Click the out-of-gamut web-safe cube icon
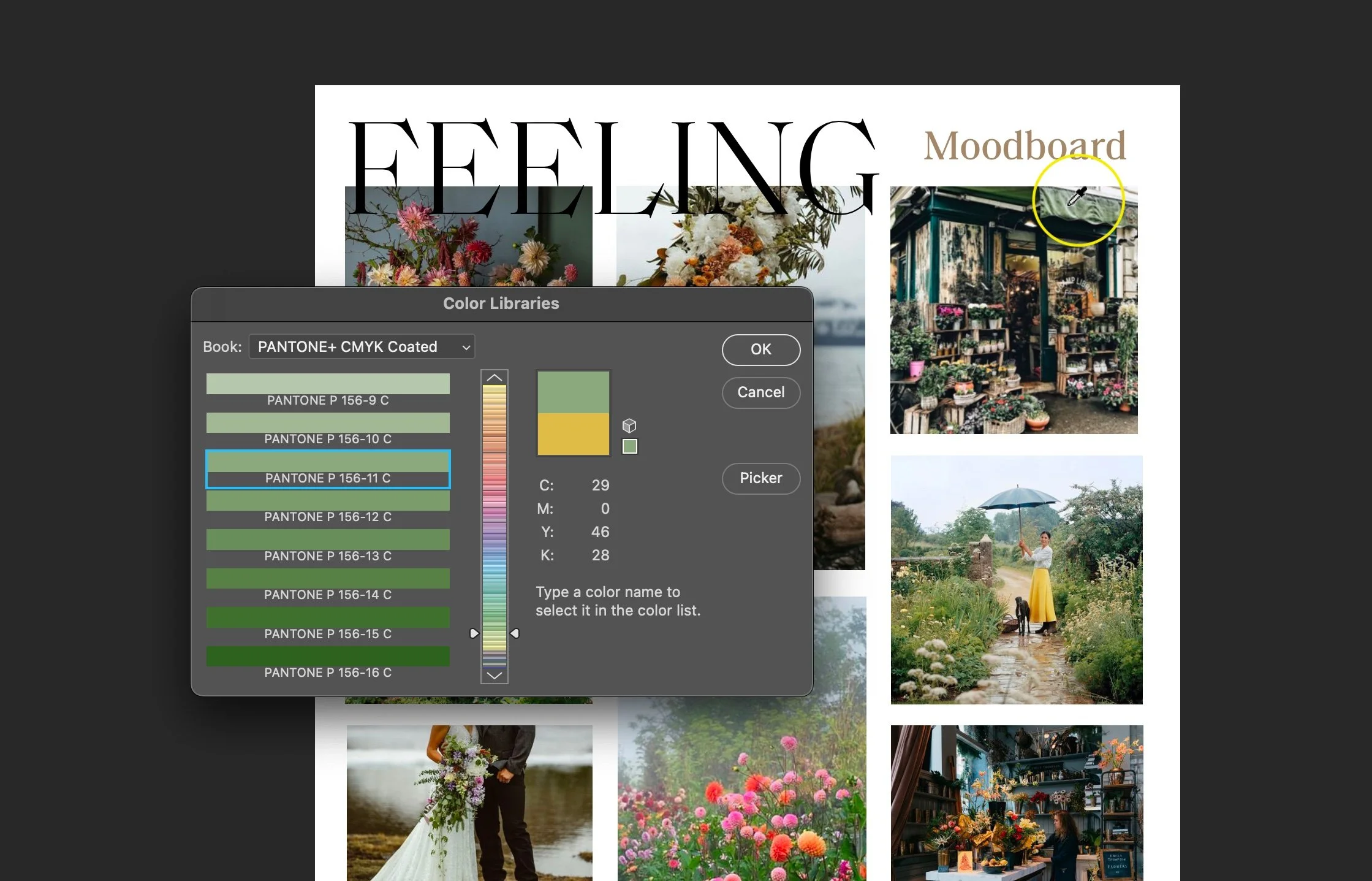 (x=629, y=425)
